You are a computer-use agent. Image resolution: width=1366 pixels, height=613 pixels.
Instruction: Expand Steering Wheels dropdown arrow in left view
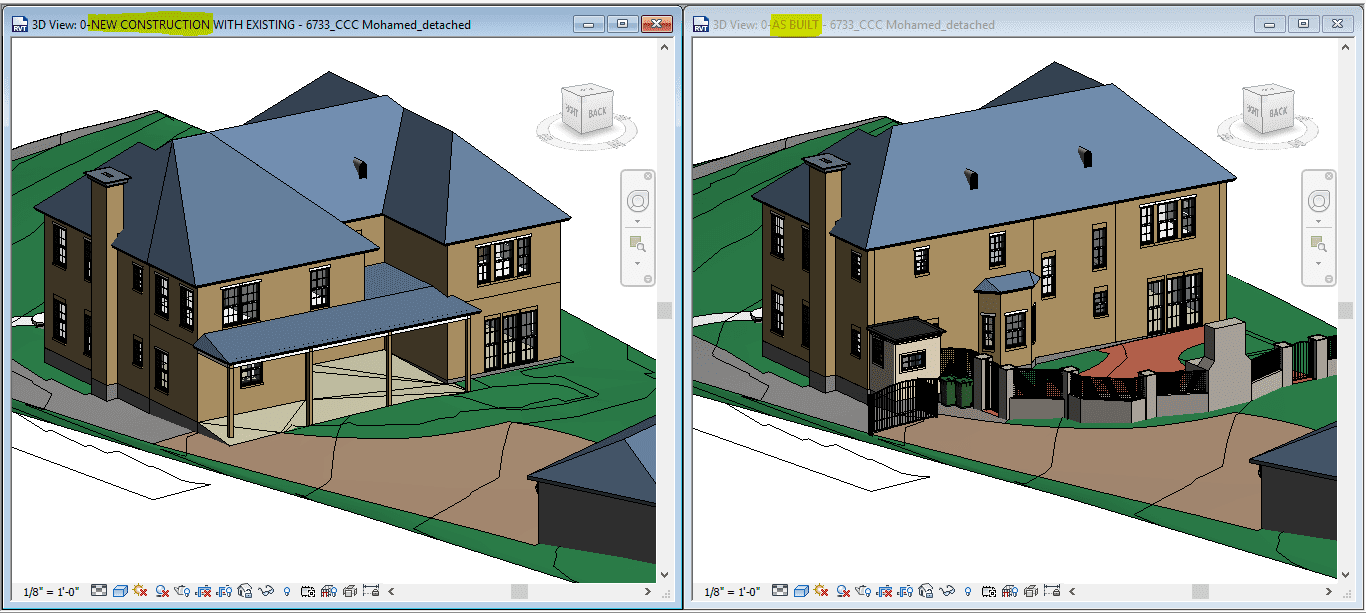click(637, 221)
